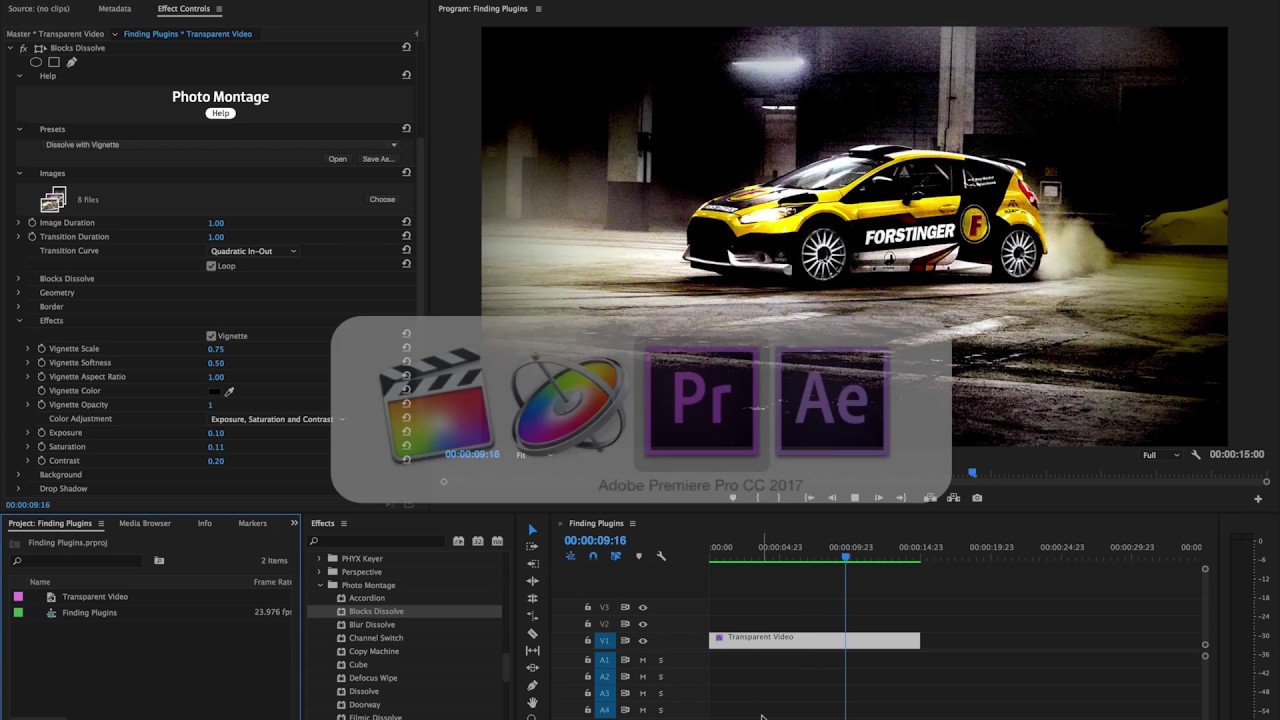Solo audio track A2
This screenshot has width=1280, height=720.
660,677
